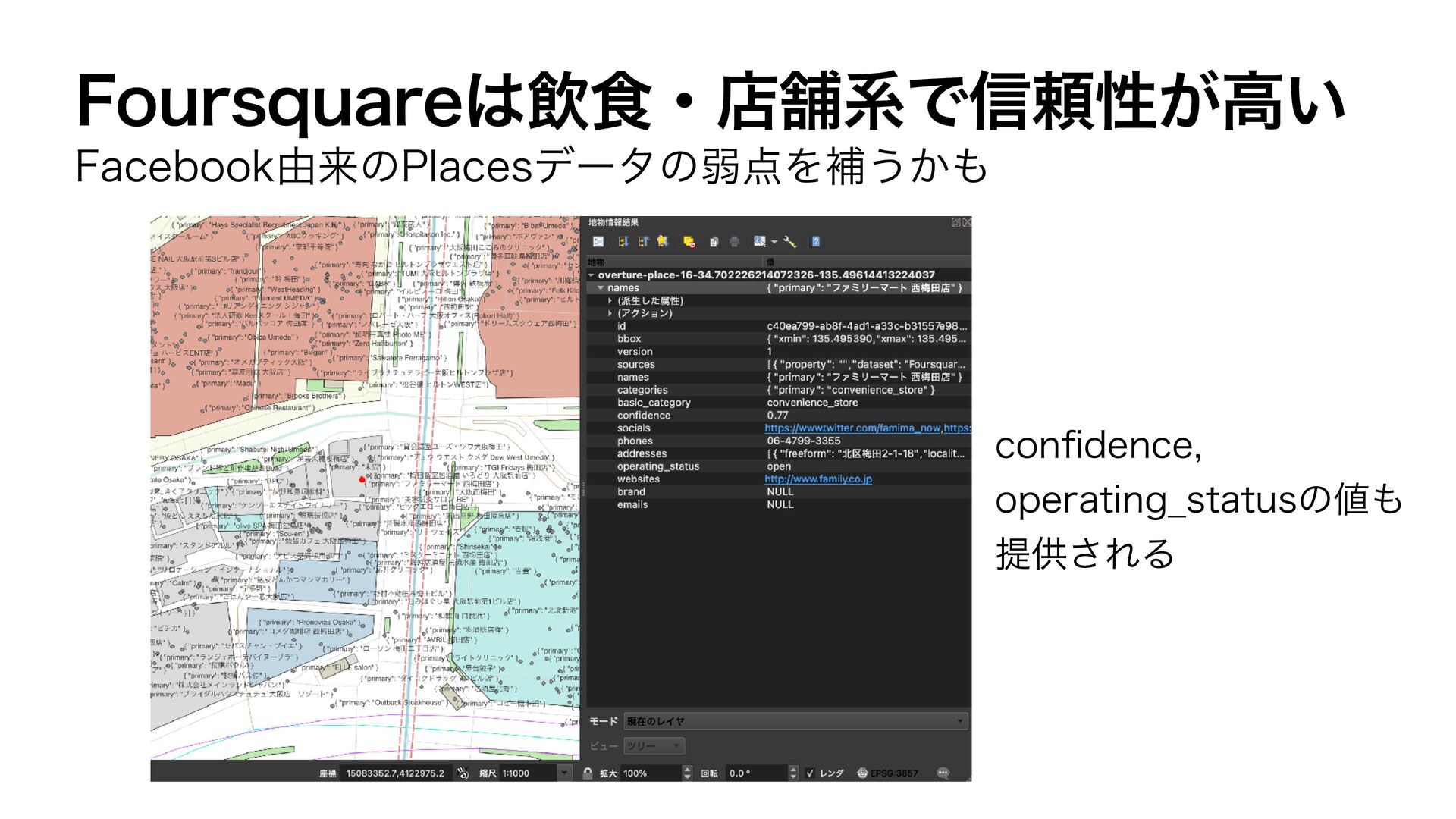Open the scale 1:1000 dropdown arrow
1456x819 pixels.
pyautogui.click(x=563, y=773)
